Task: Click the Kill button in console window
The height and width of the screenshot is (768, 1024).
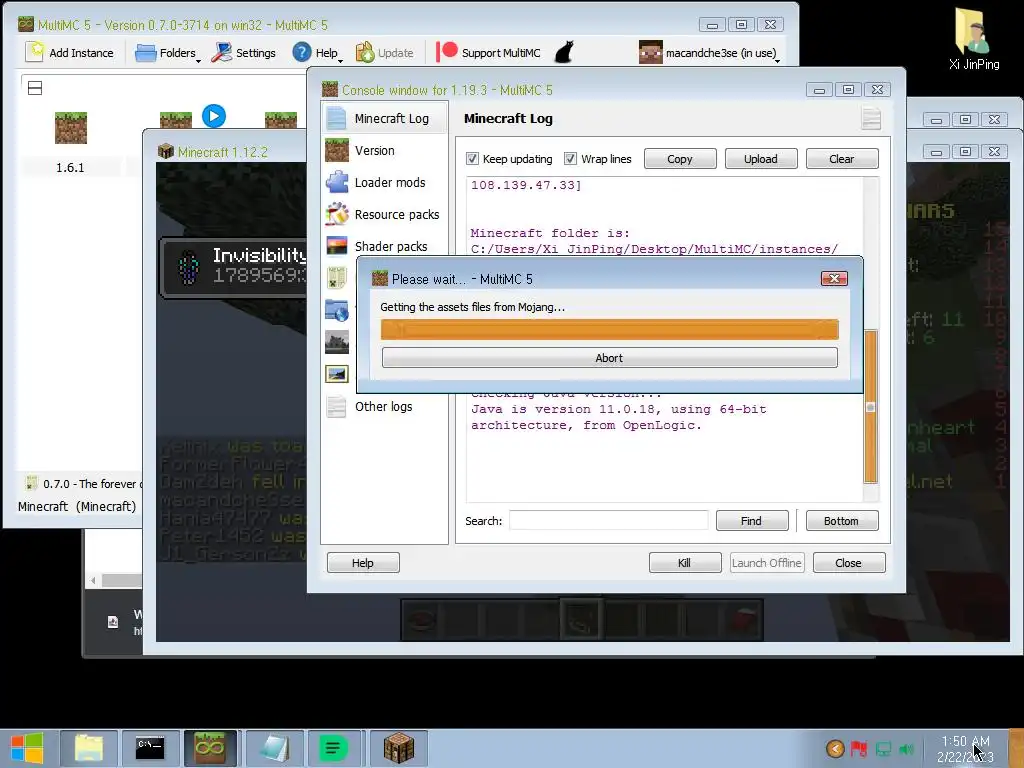Action: pos(685,562)
